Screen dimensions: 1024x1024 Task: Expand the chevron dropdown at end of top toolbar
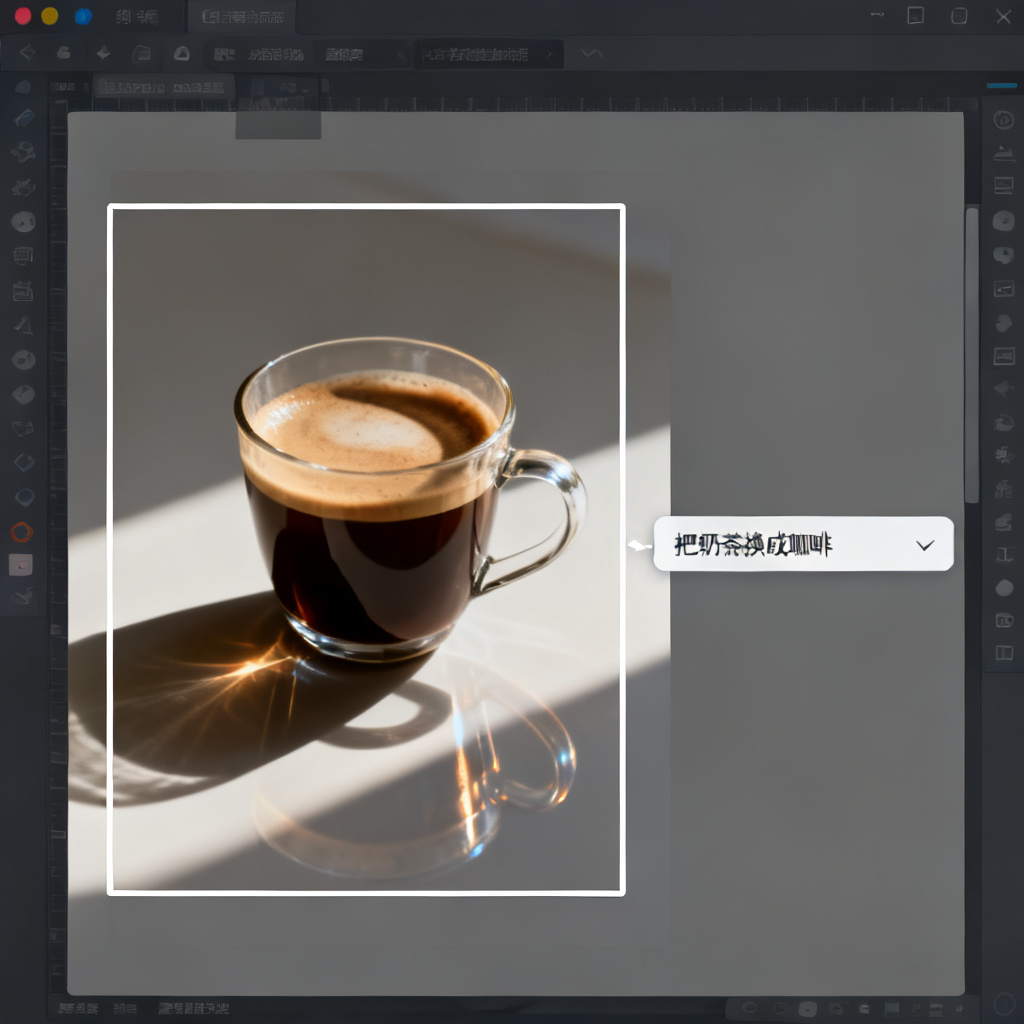pos(590,52)
